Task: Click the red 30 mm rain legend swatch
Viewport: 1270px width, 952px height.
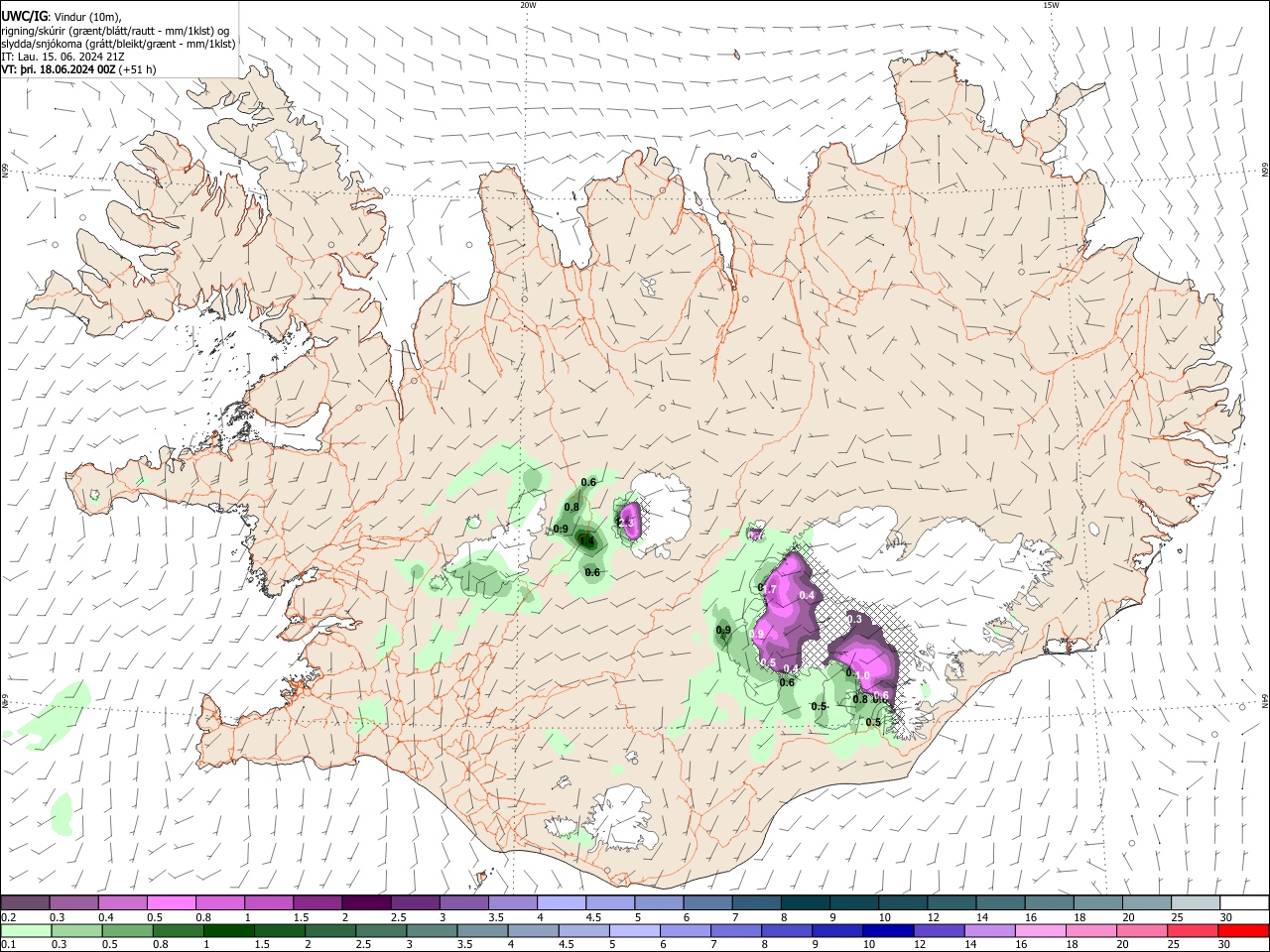Action: (1244, 931)
